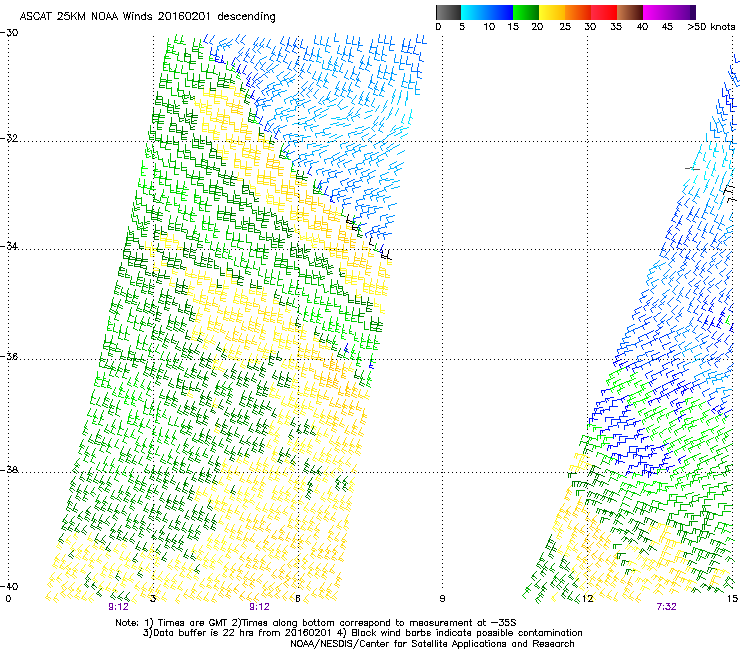Click the gray 0-5 knots legend color
The width and height of the screenshot is (740, 650).
tap(448, 12)
